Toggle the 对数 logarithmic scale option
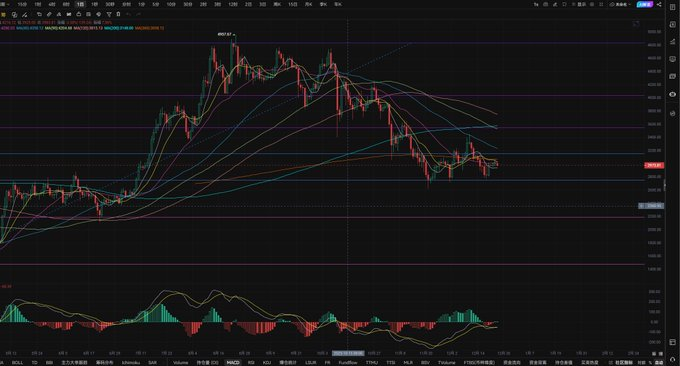 641,363
